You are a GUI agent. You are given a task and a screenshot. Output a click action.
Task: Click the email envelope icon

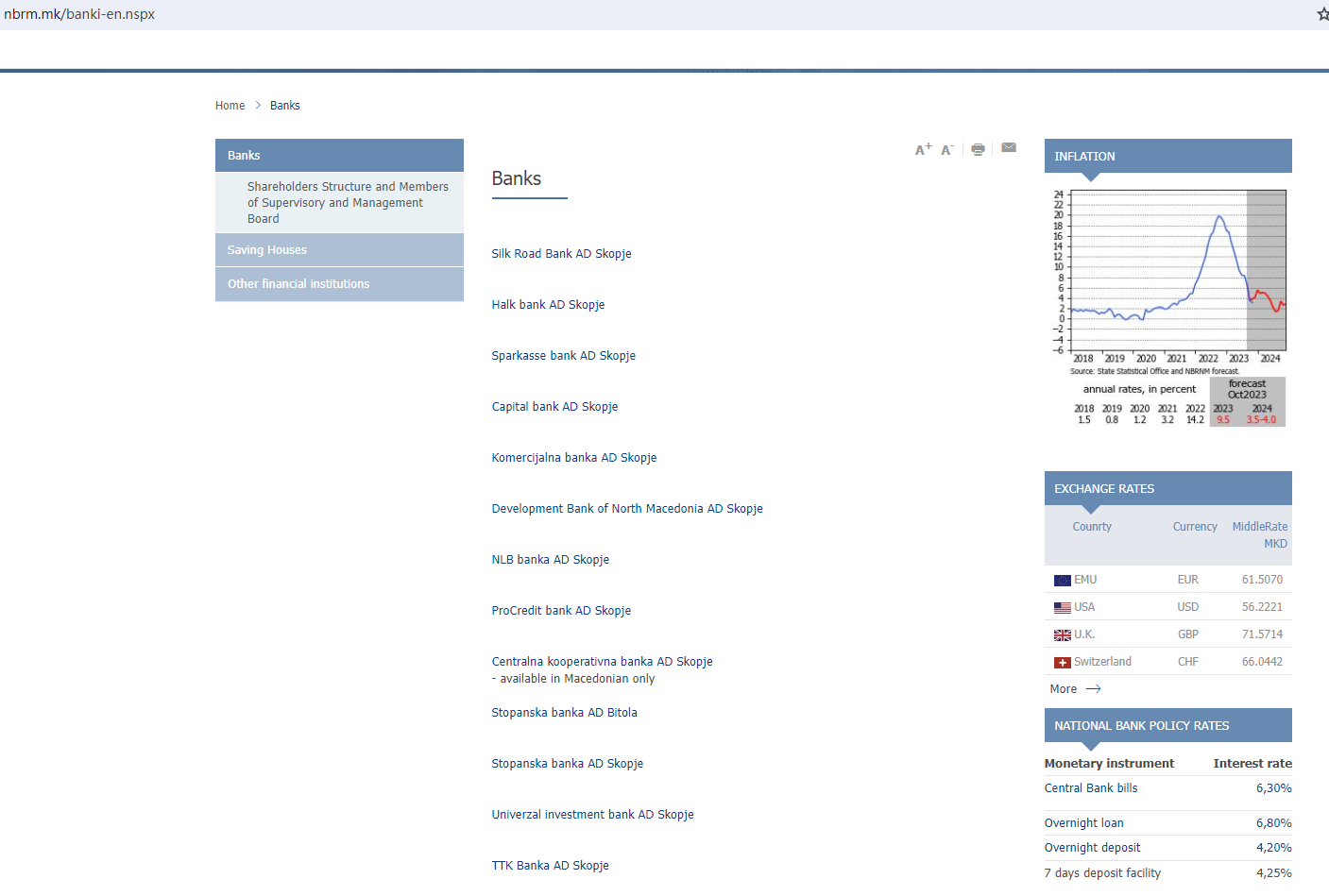click(x=1009, y=148)
